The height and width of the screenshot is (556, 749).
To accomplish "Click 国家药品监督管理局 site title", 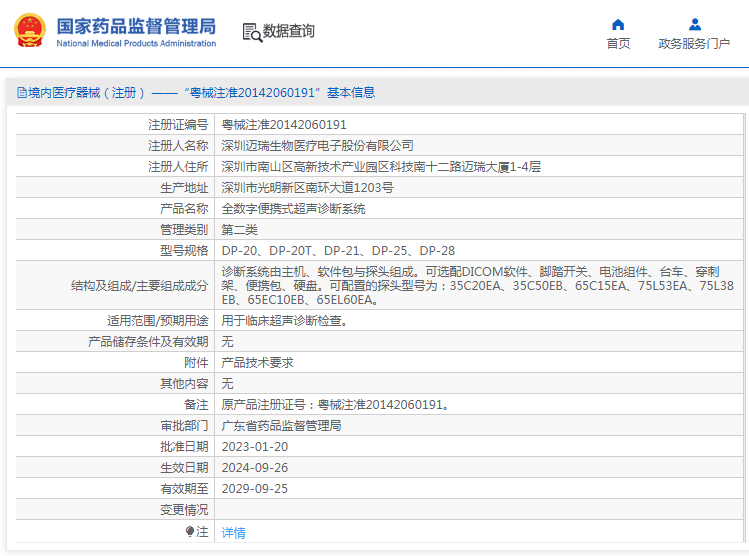I will pos(136,26).
